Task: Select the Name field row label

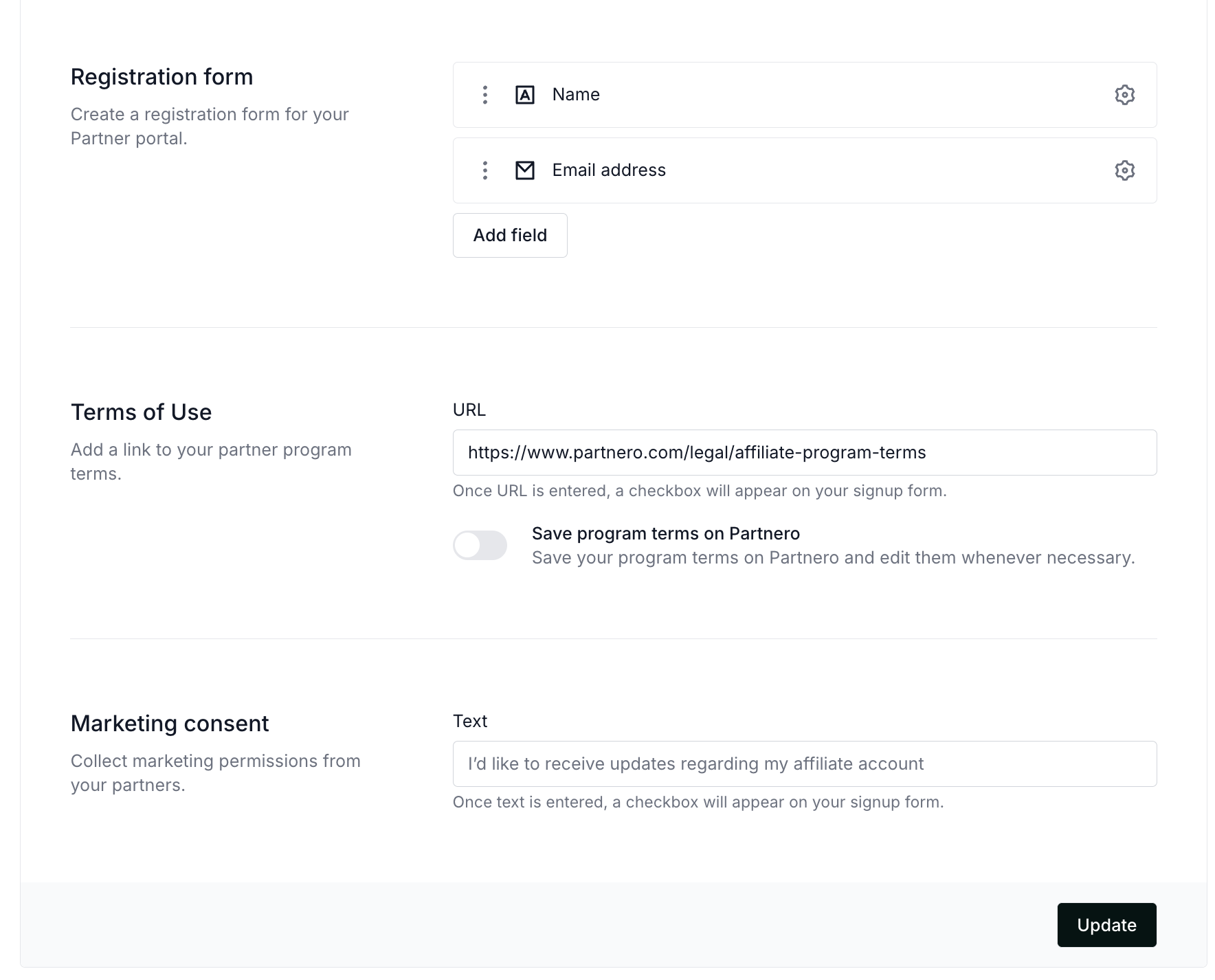Action: click(576, 95)
